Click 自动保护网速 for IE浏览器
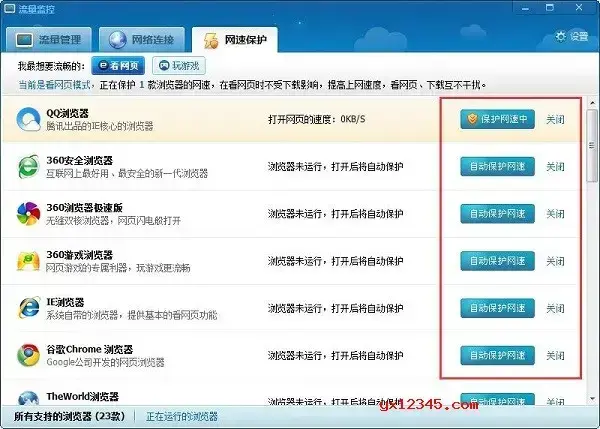Viewport: 600px width, 429px height. pos(497,308)
